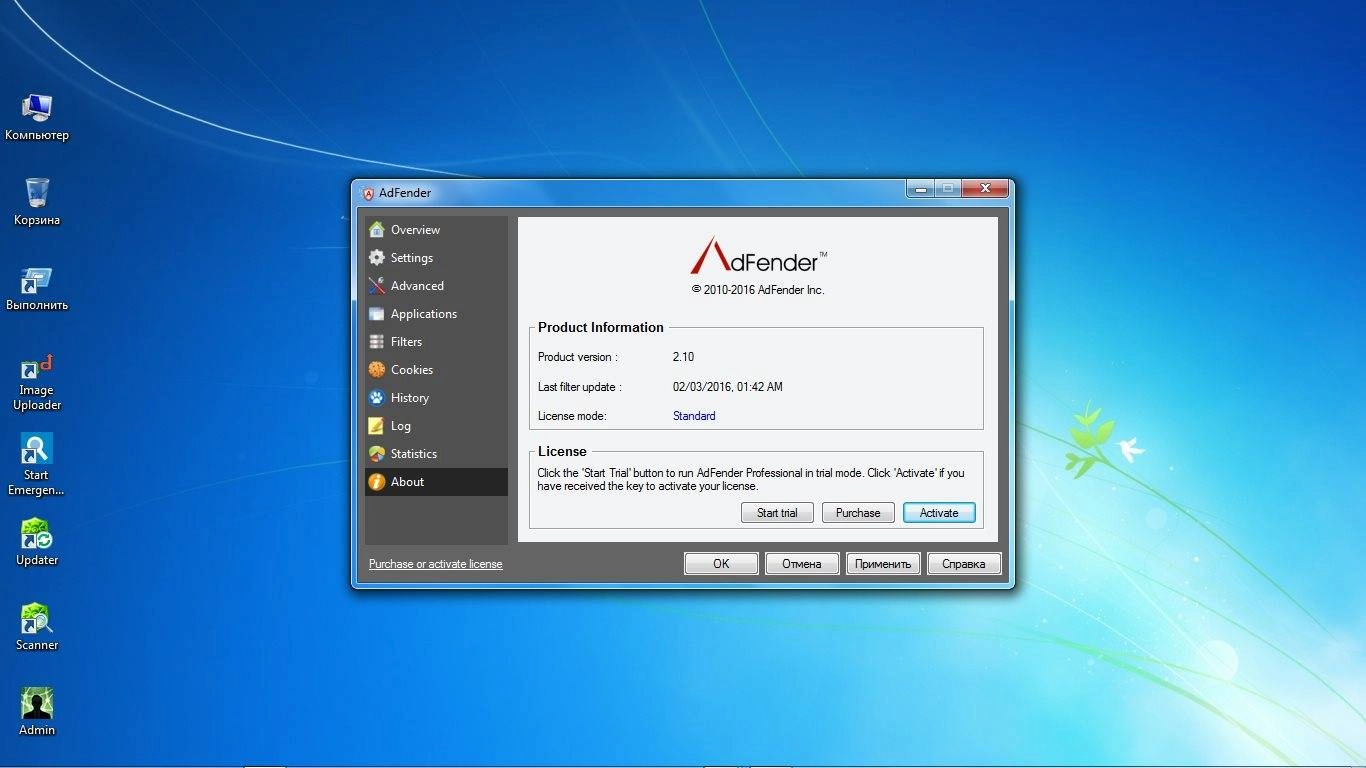Switch to the Settings section
The width and height of the screenshot is (1366, 768).
click(x=436, y=257)
